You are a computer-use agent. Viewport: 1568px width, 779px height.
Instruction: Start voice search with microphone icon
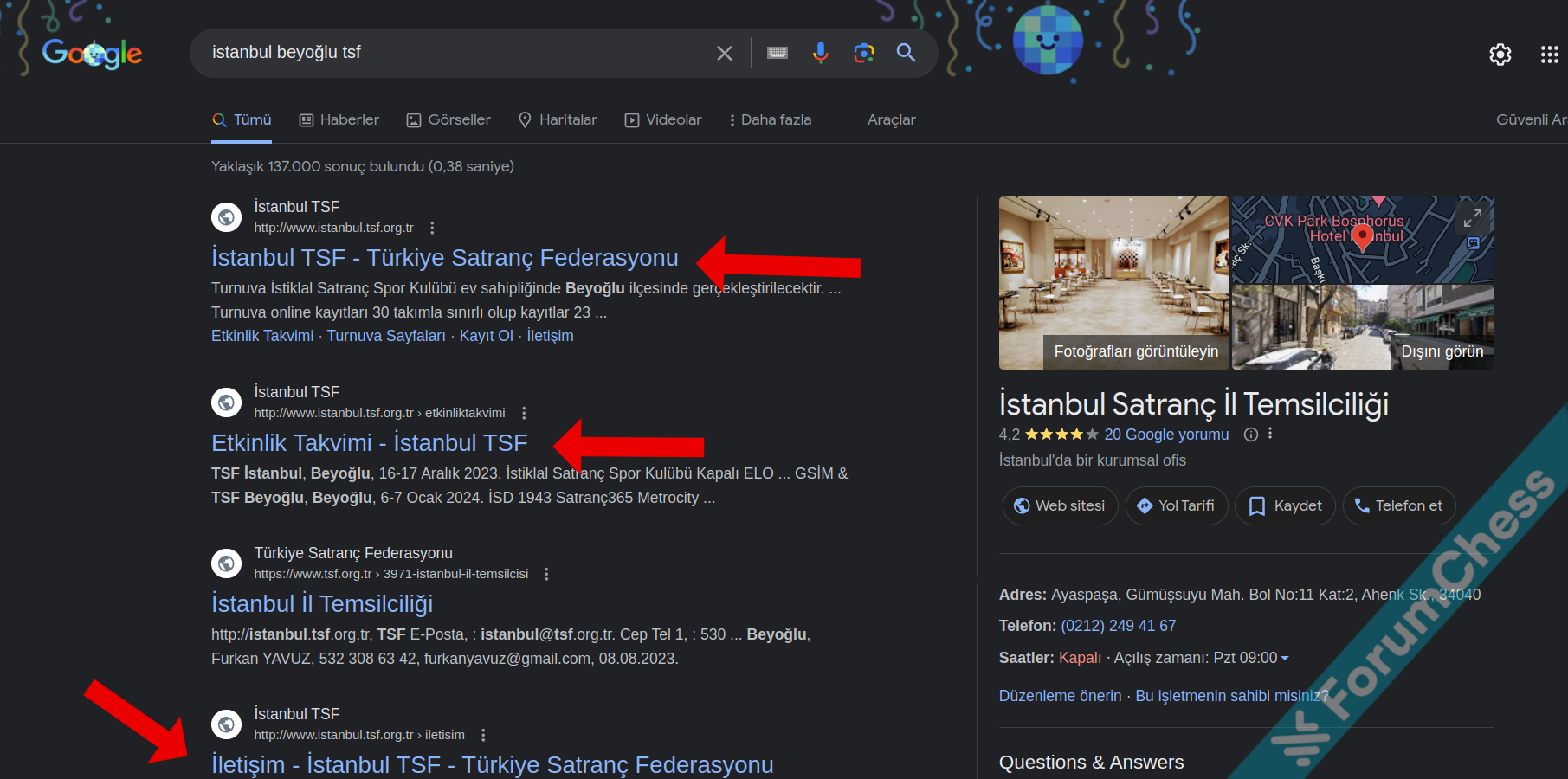(820, 53)
